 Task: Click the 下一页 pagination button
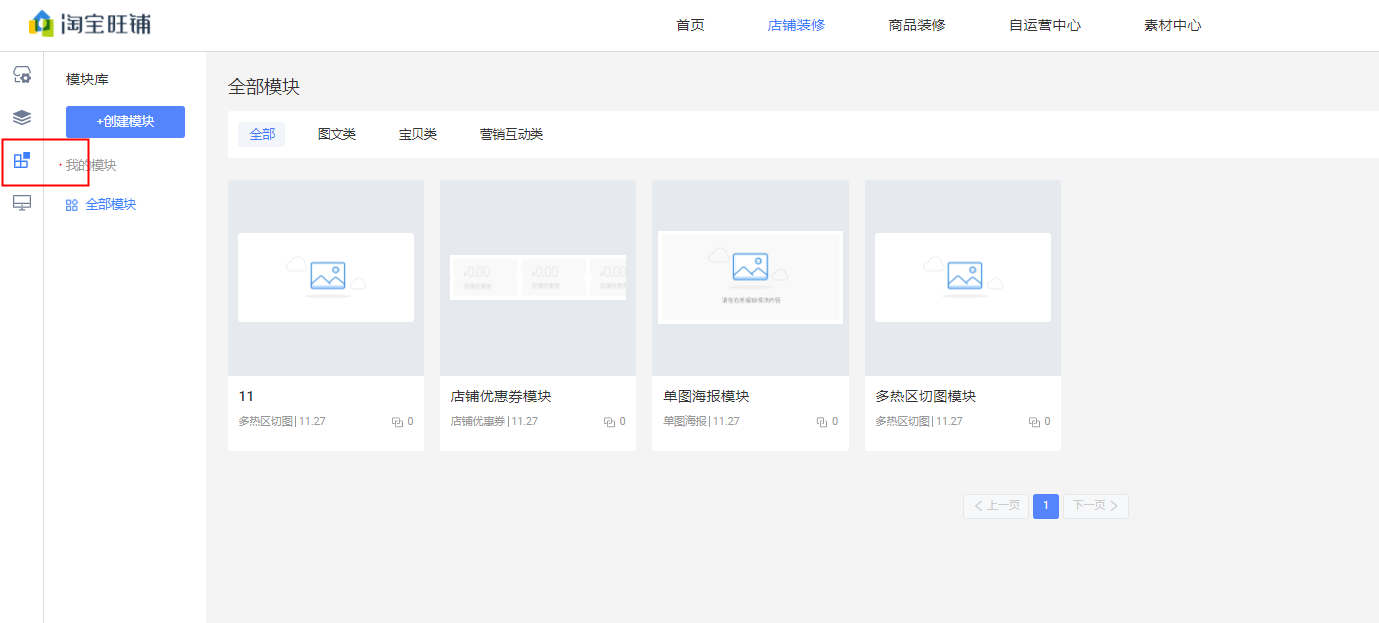(1094, 506)
